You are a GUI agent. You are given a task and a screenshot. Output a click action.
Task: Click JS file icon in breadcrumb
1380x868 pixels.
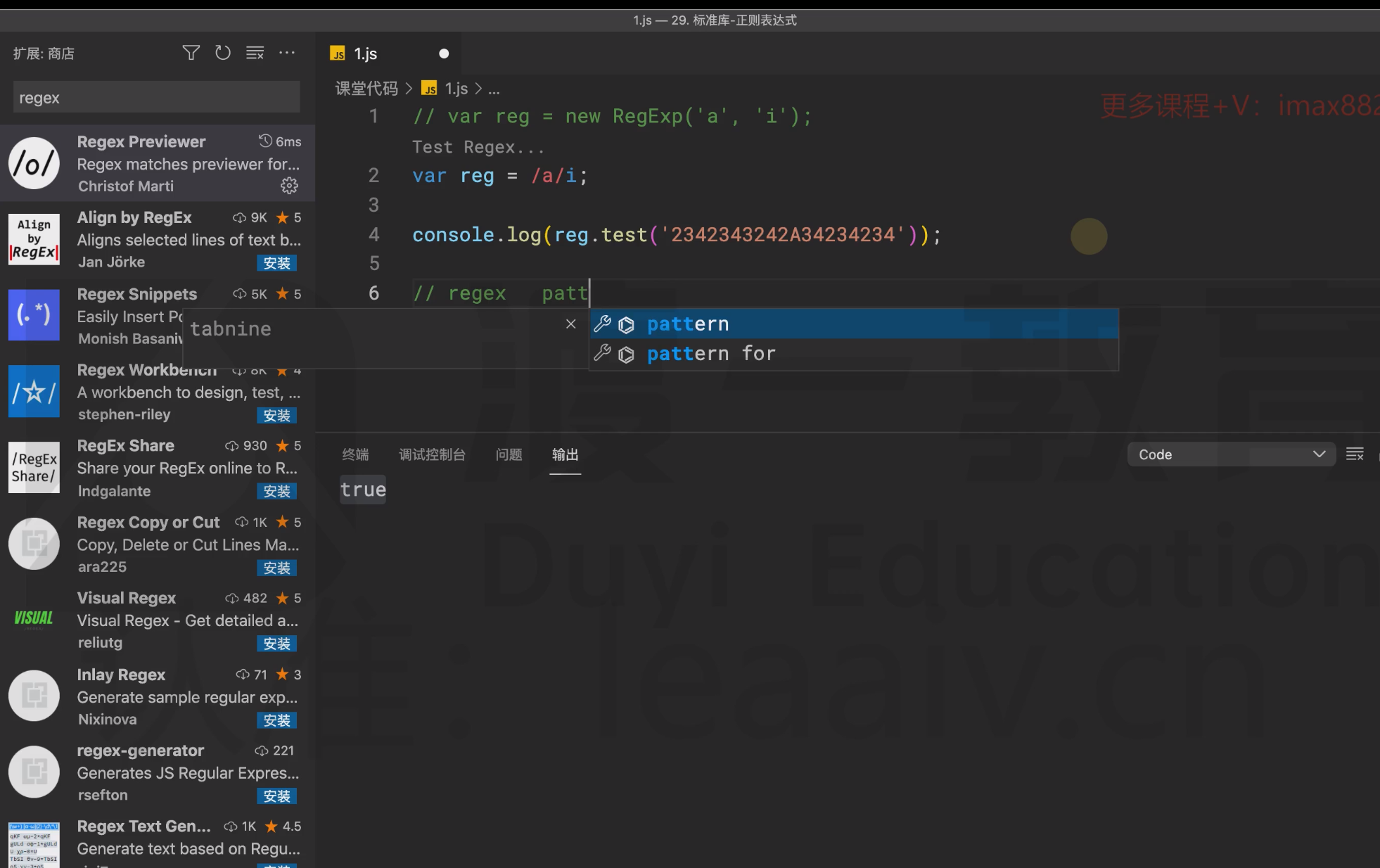click(429, 88)
